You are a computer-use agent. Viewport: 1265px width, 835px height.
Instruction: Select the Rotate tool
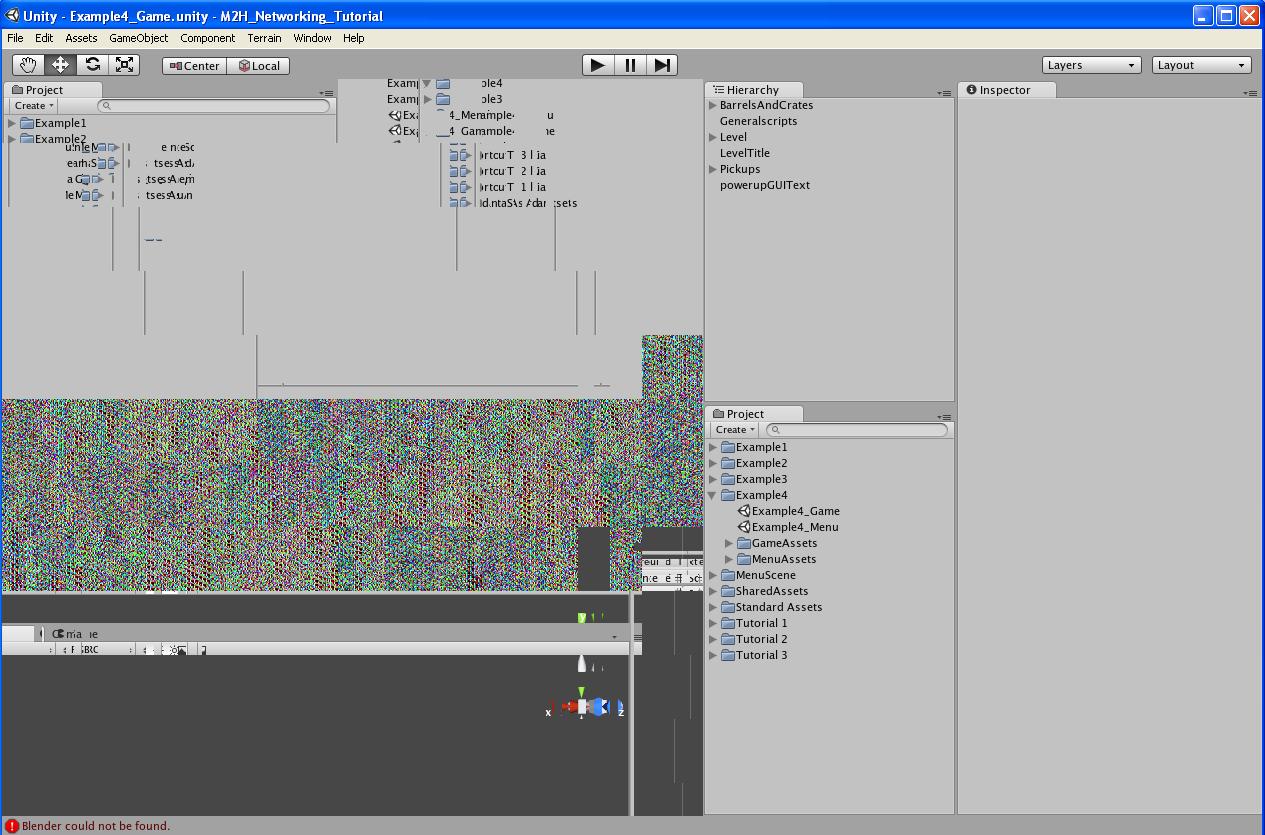92,64
